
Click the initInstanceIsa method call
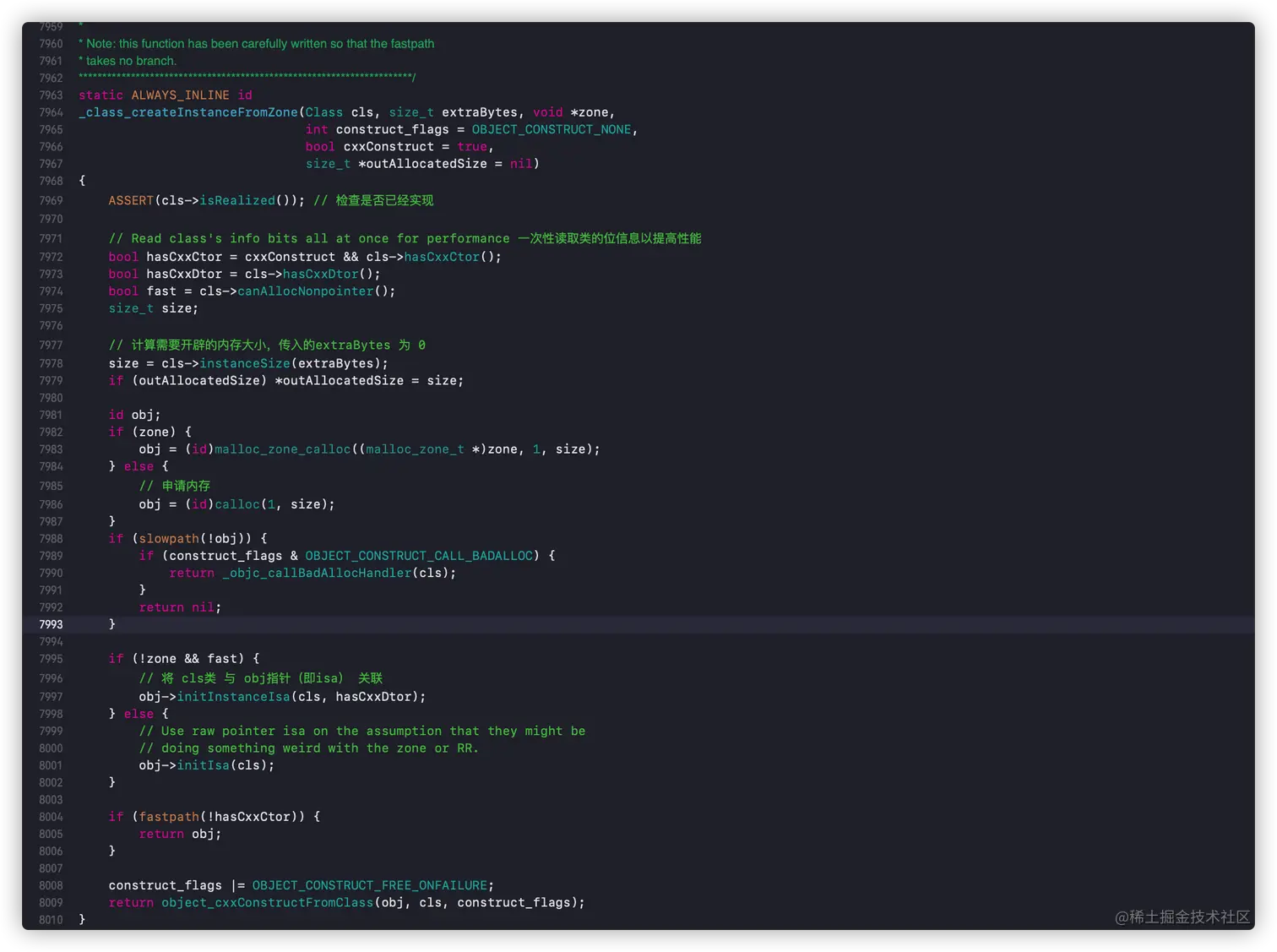pyautogui.click(x=233, y=697)
